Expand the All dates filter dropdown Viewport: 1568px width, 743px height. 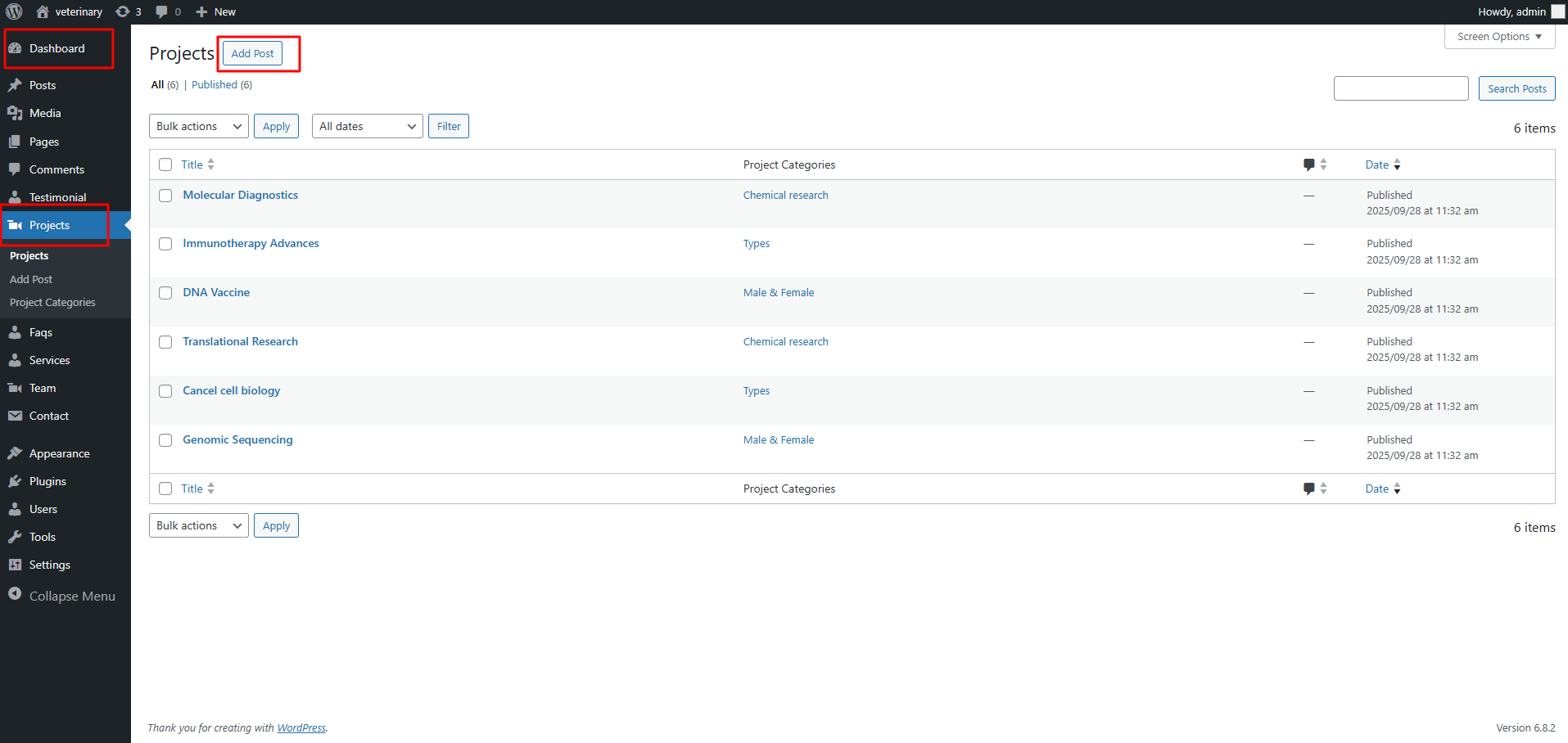tap(367, 126)
